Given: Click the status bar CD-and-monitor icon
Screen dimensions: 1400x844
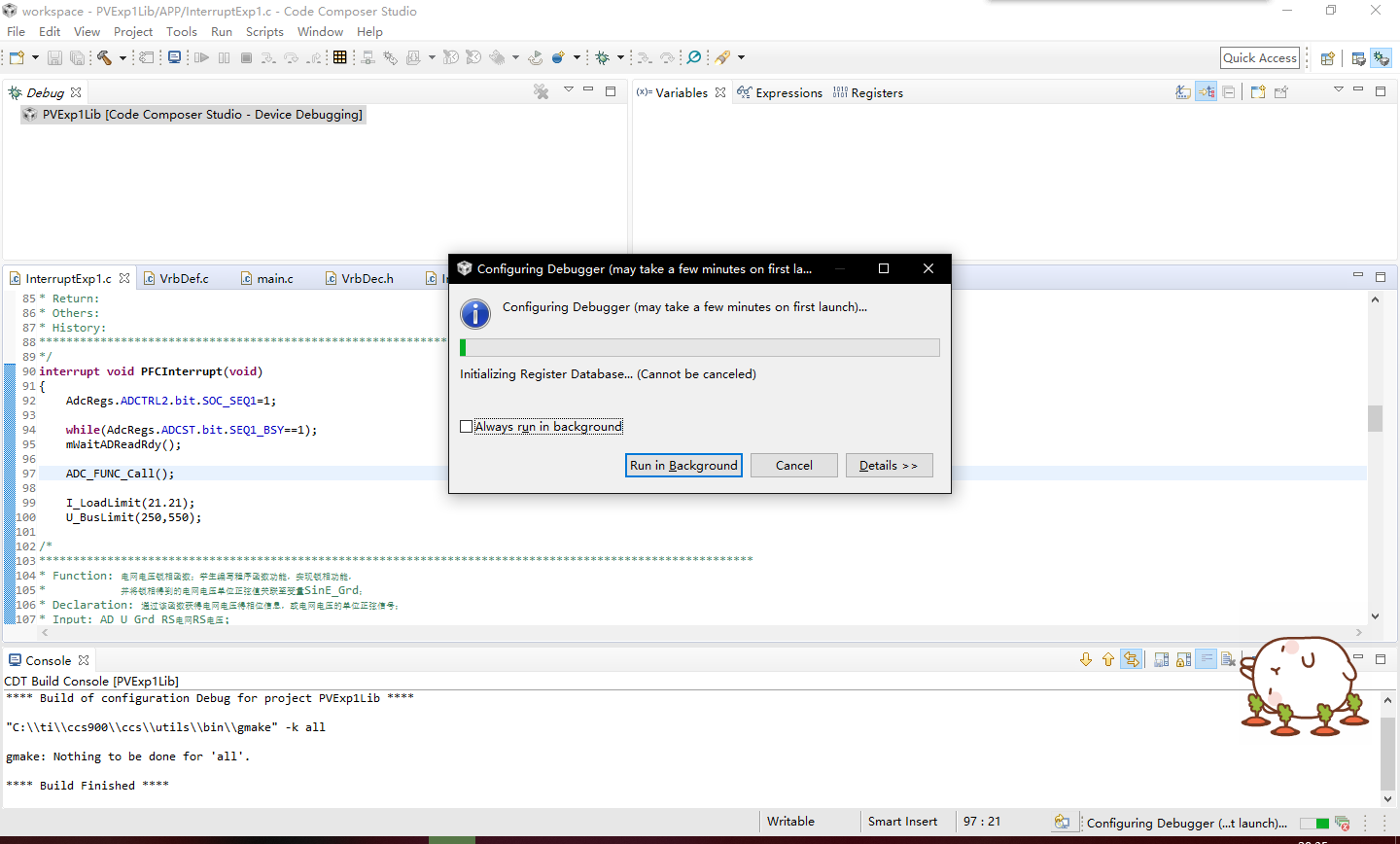Looking at the screenshot, I should tap(1062, 823).
